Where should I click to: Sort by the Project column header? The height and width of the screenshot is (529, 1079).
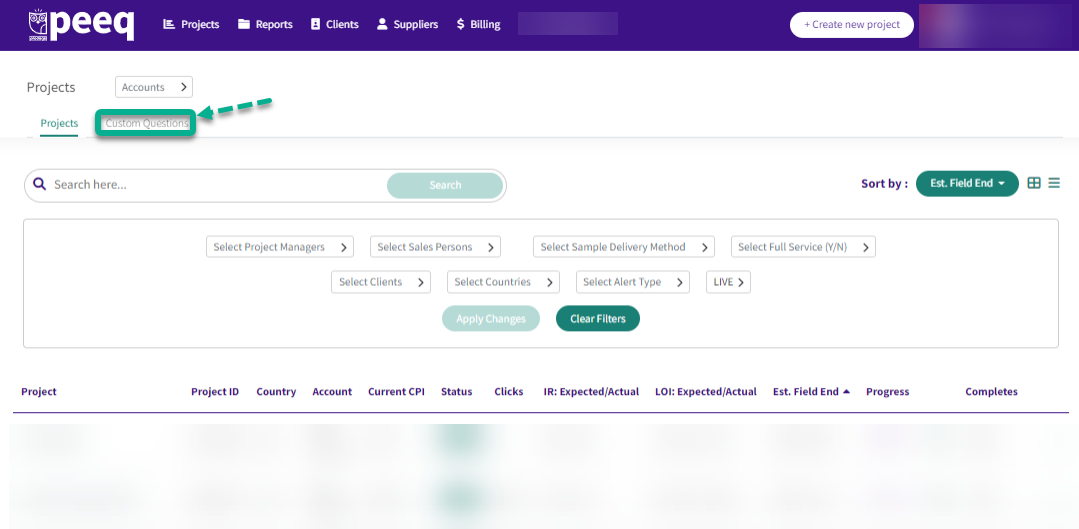[x=39, y=391]
